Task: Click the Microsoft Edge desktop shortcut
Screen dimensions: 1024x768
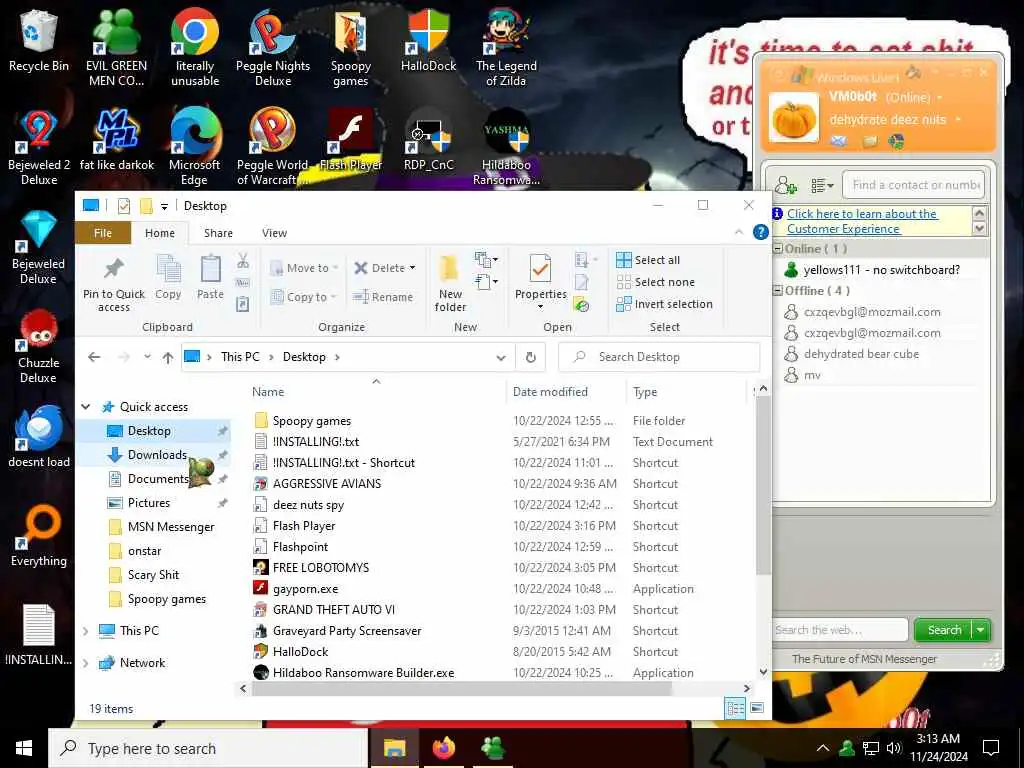Action: pyautogui.click(x=195, y=147)
